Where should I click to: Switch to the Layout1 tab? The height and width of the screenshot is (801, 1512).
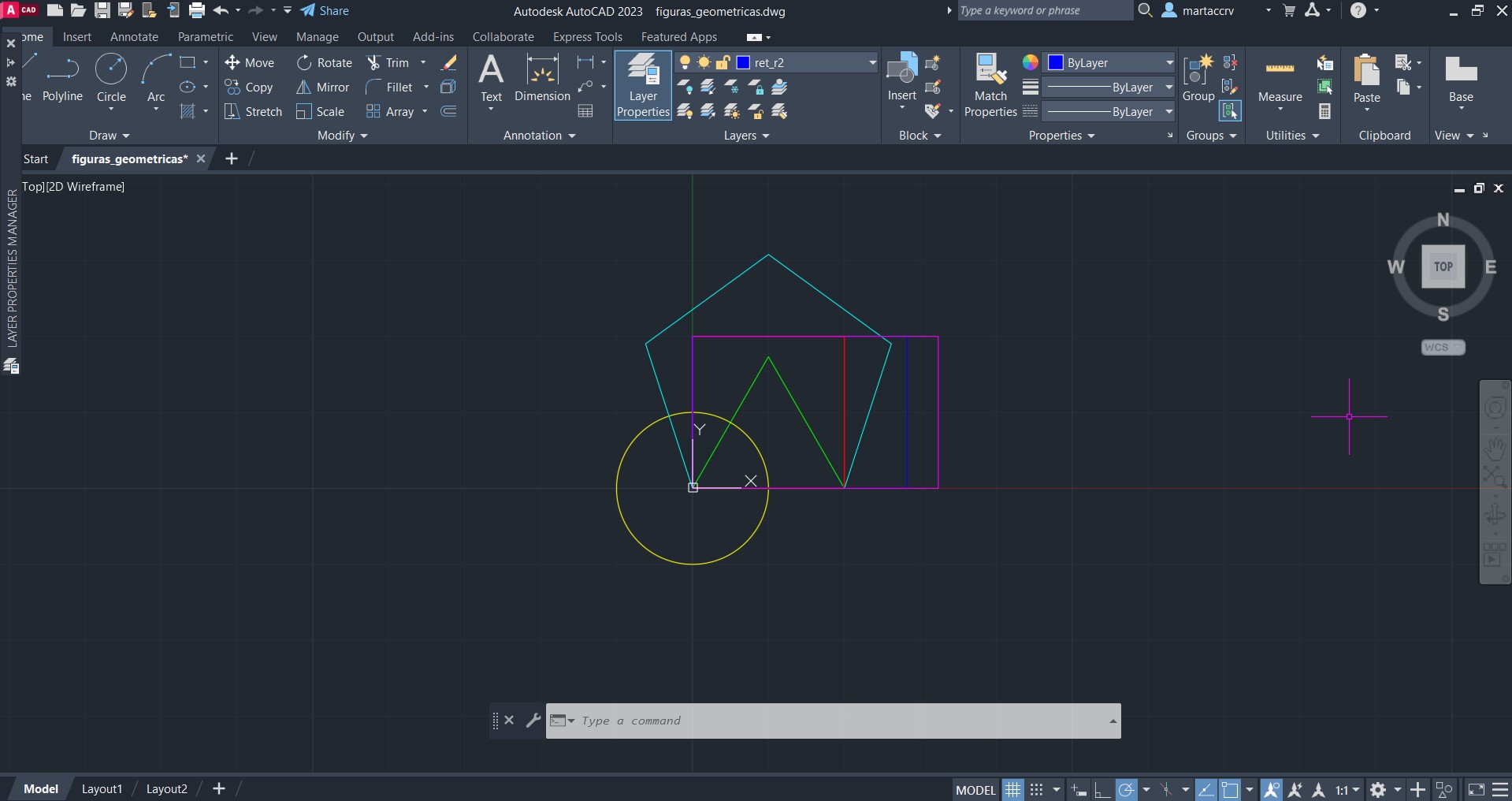(x=102, y=788)
